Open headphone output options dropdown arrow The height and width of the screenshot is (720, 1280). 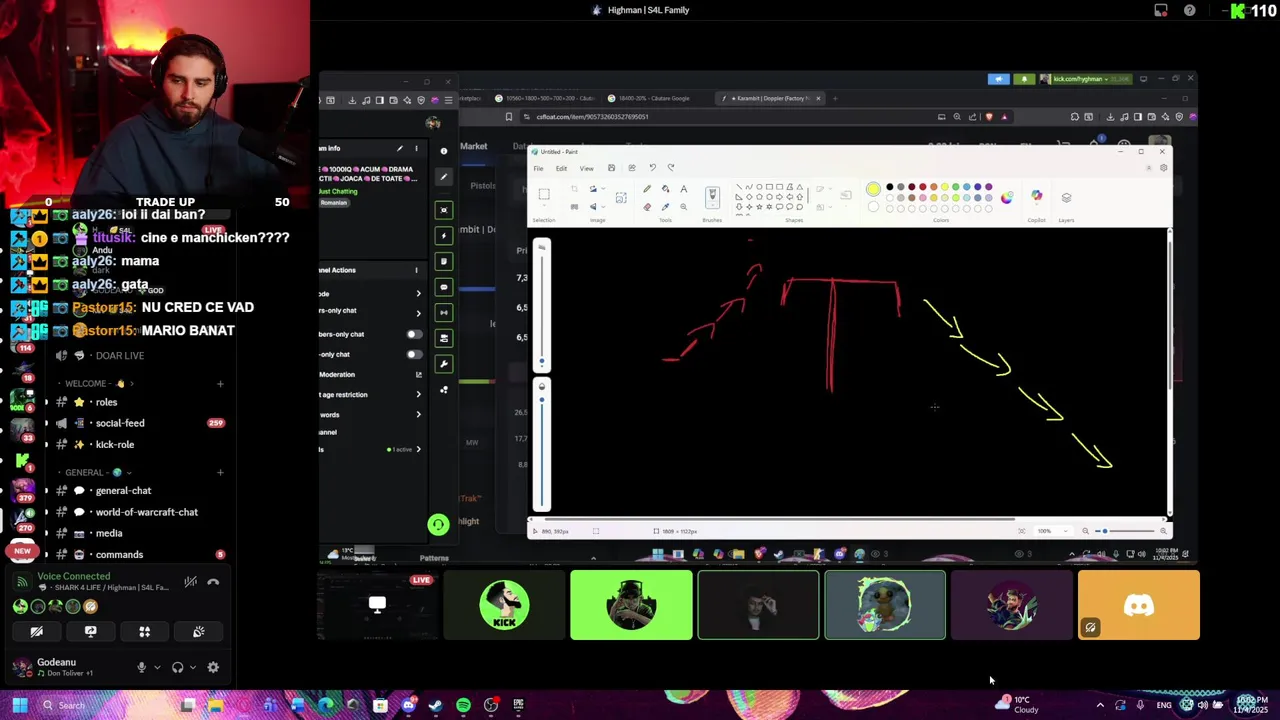[x=192, y=668]
